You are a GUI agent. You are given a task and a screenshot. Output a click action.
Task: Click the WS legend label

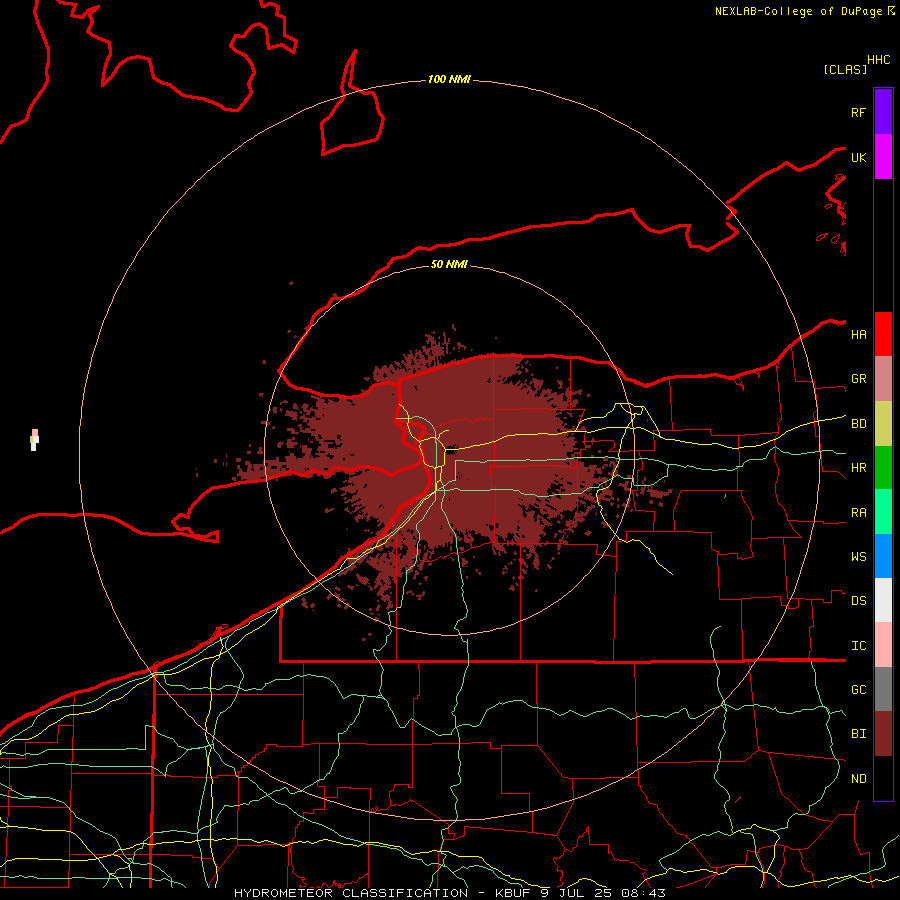[858, 557]
